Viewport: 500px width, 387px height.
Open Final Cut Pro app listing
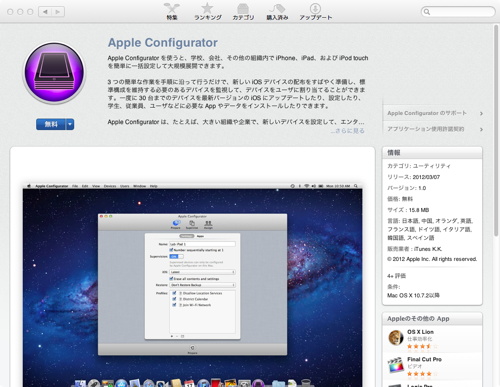coord(424,359)
